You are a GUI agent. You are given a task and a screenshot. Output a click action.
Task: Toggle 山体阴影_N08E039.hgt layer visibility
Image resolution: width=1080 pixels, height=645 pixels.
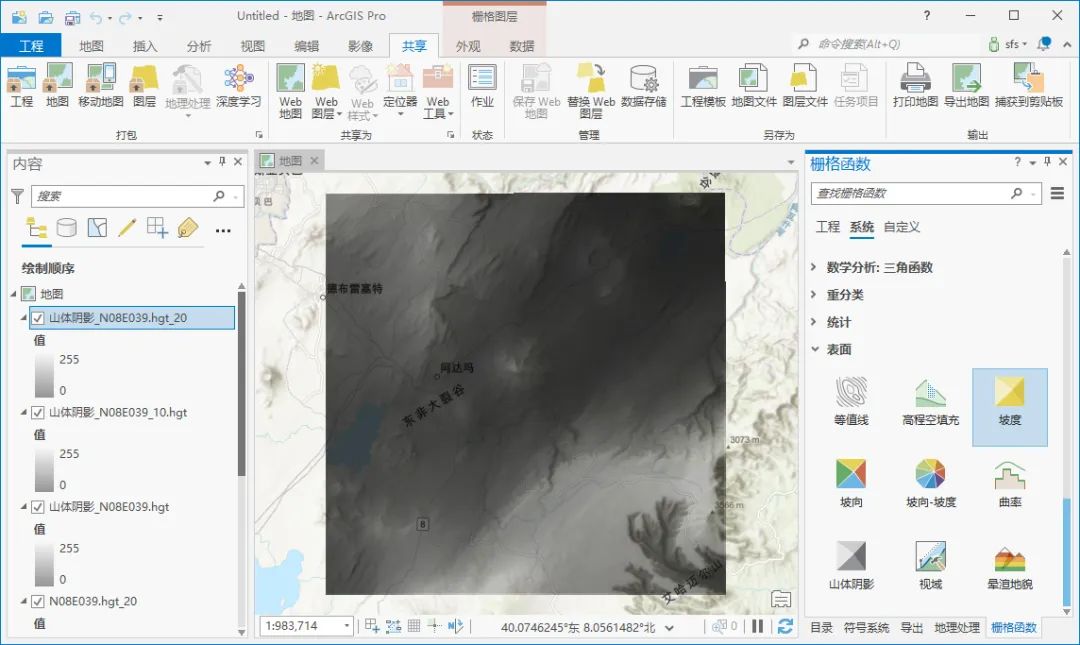[x=38, y=507]
